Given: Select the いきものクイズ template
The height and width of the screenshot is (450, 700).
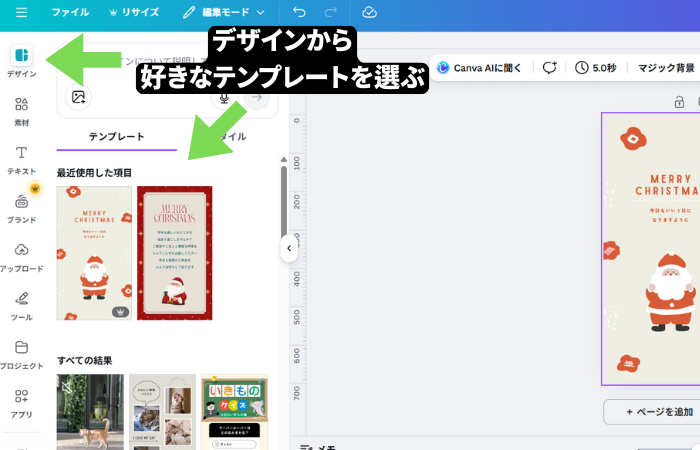Looking at the screenshot, I should [x=234, y=412].
